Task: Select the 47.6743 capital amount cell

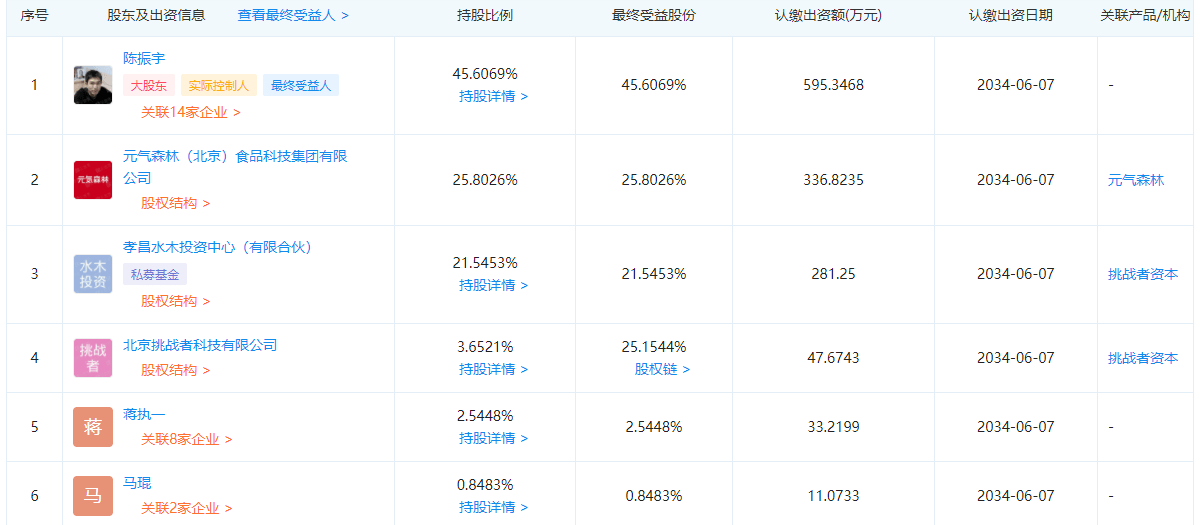Action: (x=833, y=358)
